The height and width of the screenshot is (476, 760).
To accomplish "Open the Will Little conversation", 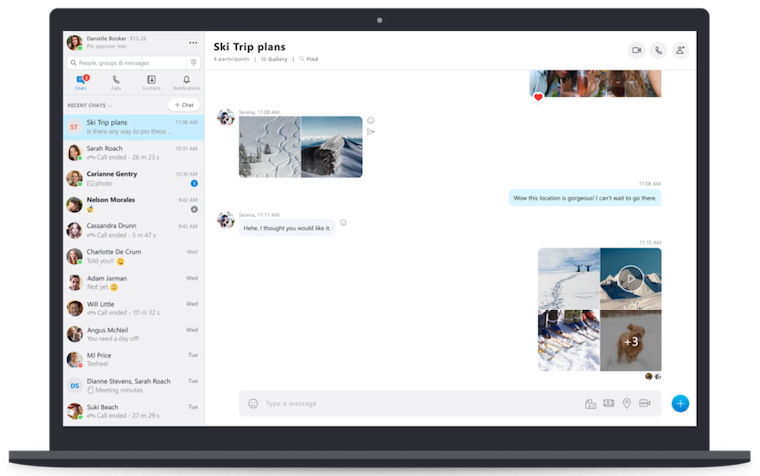I will [x=133, y=308].
